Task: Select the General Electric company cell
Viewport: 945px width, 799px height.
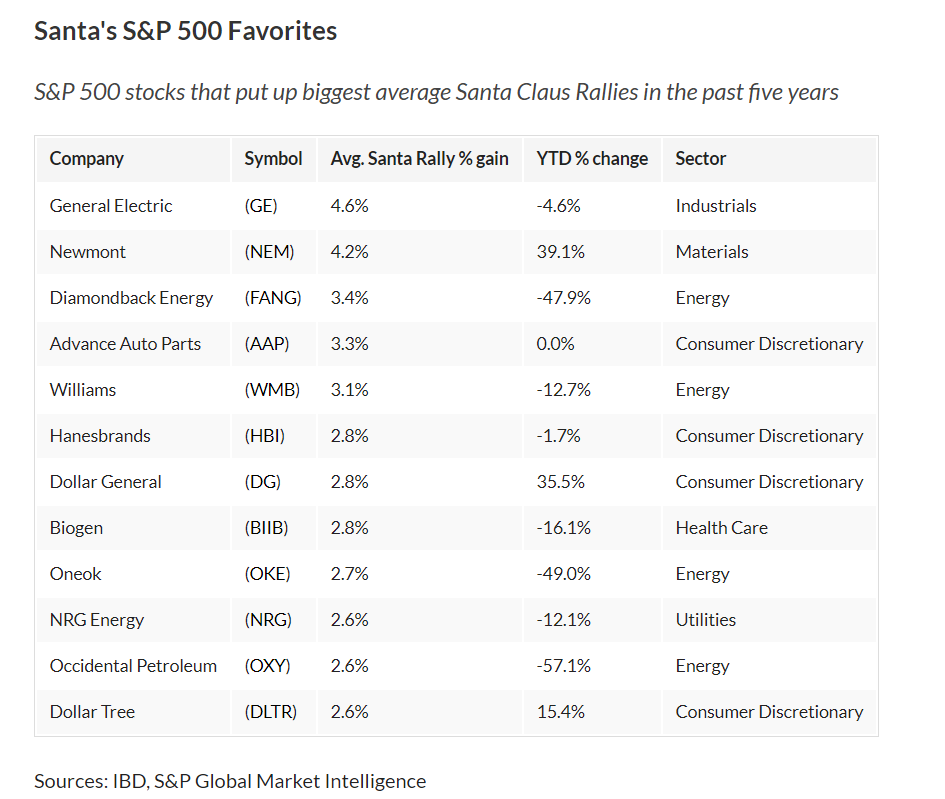Action: 111,206
